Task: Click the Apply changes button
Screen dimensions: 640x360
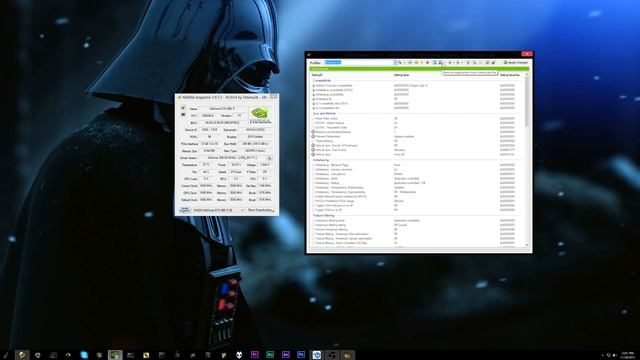Action: (x=516, y=62)
